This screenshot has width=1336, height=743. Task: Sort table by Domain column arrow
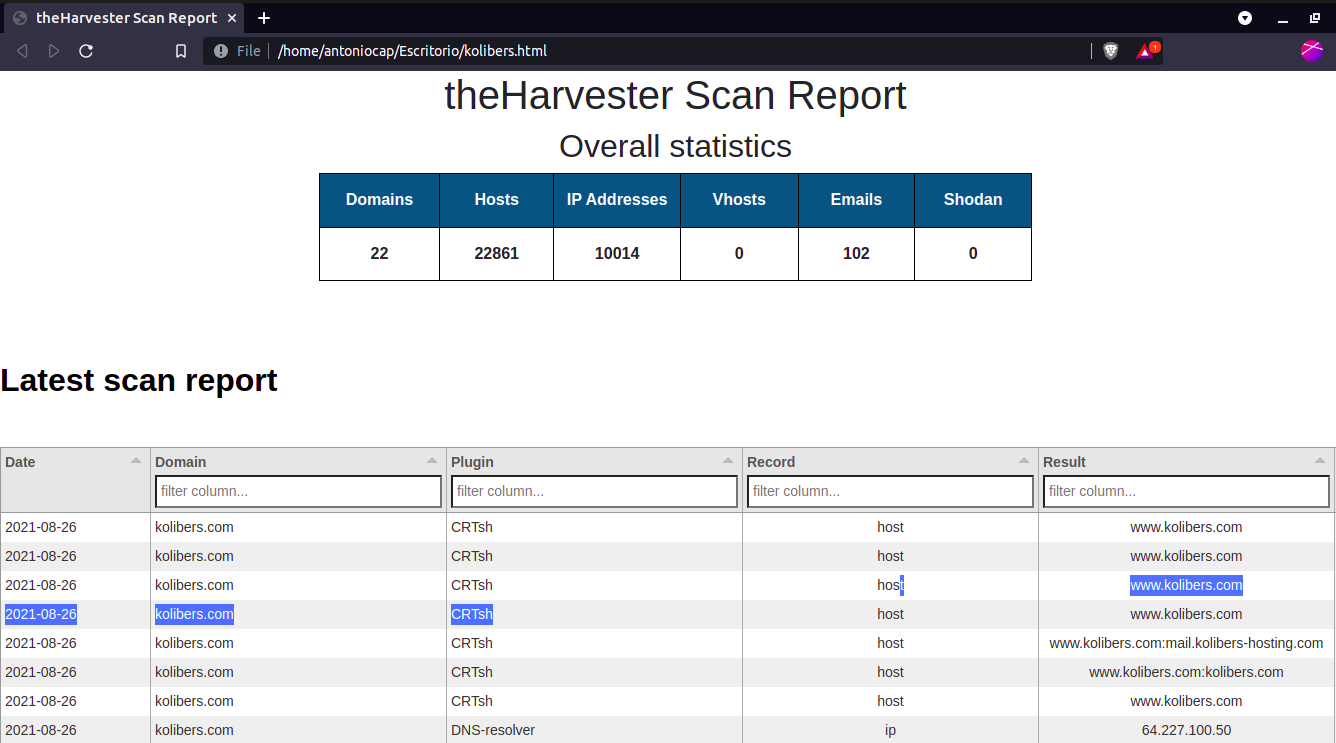point(432,461)
